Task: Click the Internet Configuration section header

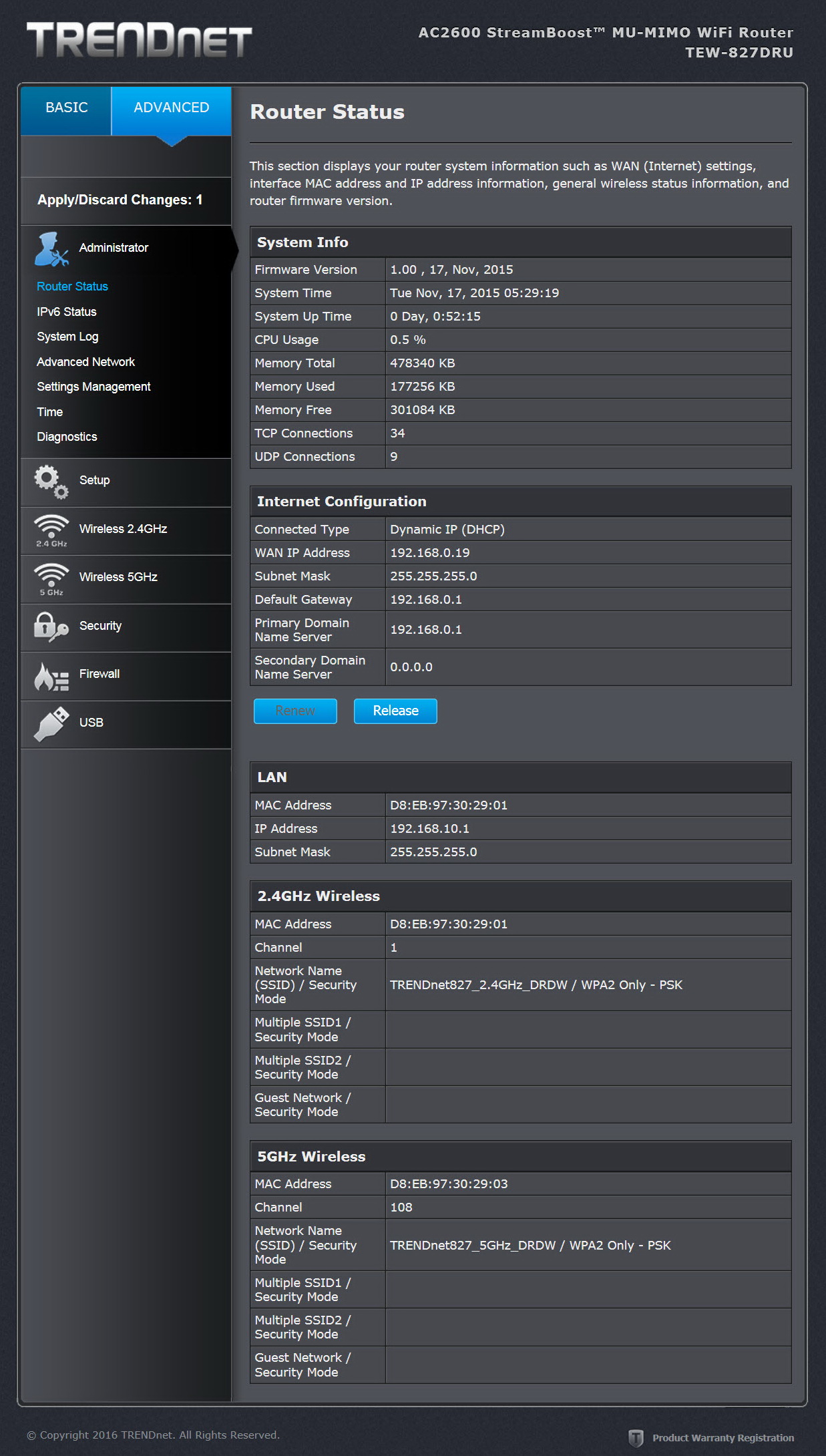Action: (x=521, y=502)
